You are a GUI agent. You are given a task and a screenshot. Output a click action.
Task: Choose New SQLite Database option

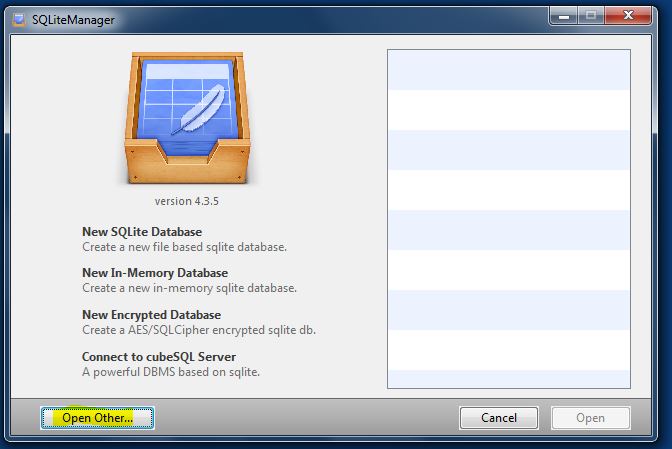(x=141, y=232)
